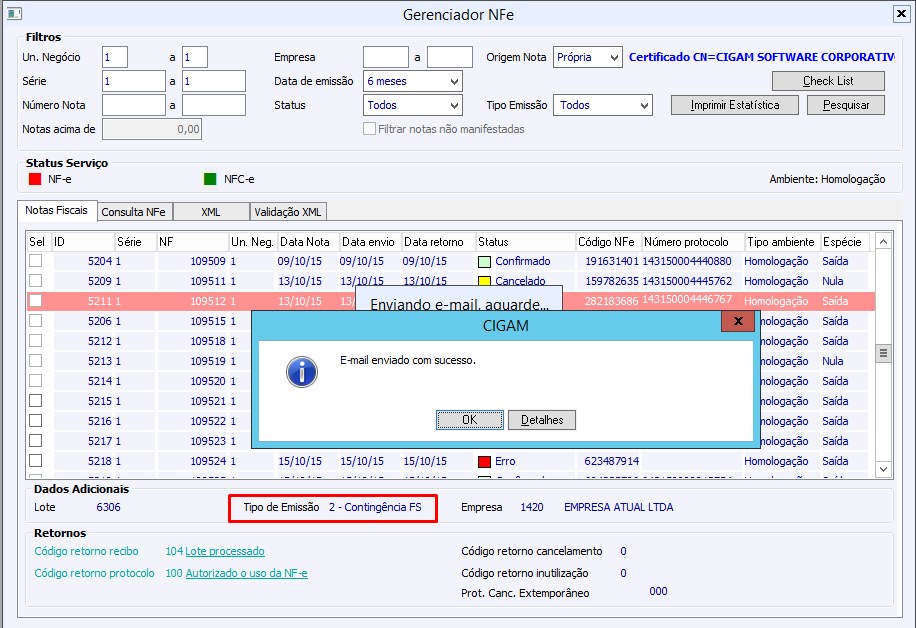Click the grid scrollbar down arrow
The image size is (916, 628).
coord(883,469)
